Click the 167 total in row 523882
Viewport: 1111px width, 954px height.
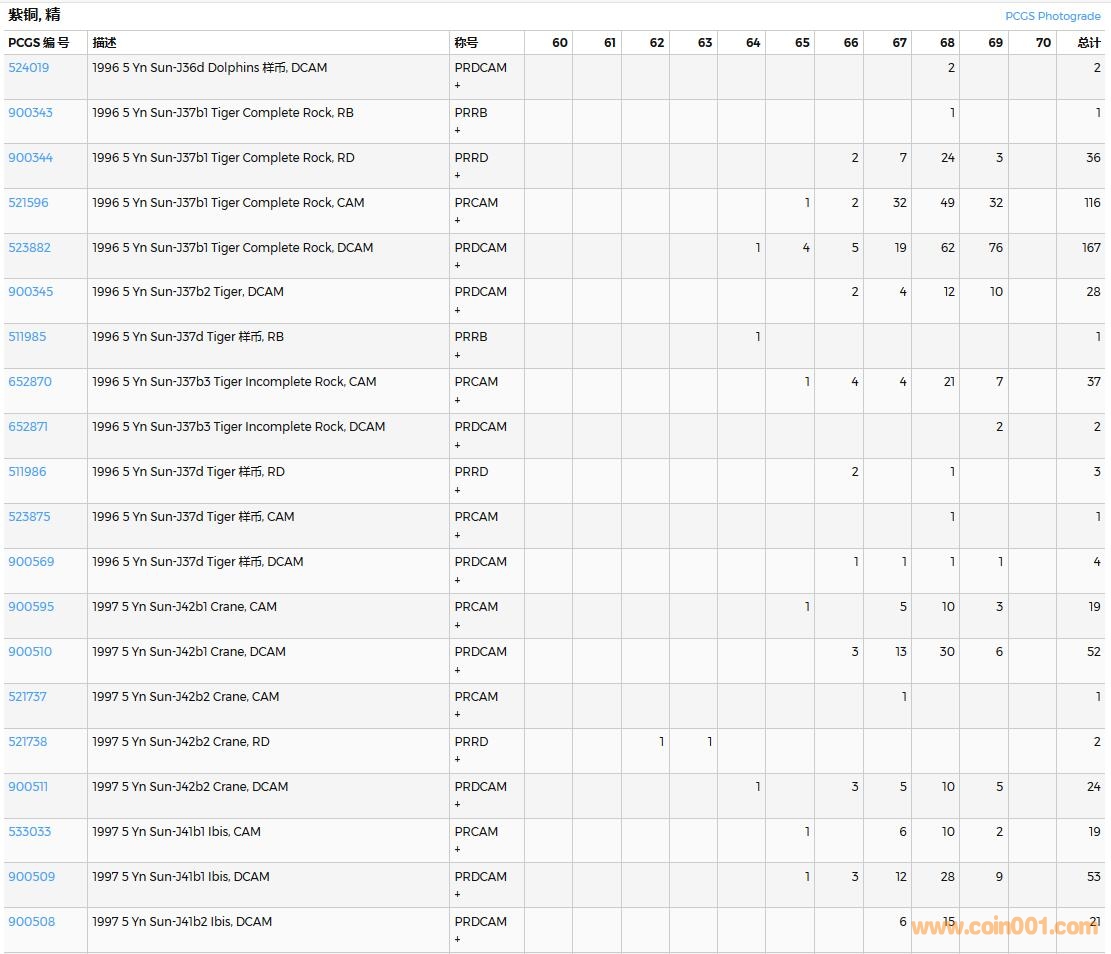coord(1091,248)
